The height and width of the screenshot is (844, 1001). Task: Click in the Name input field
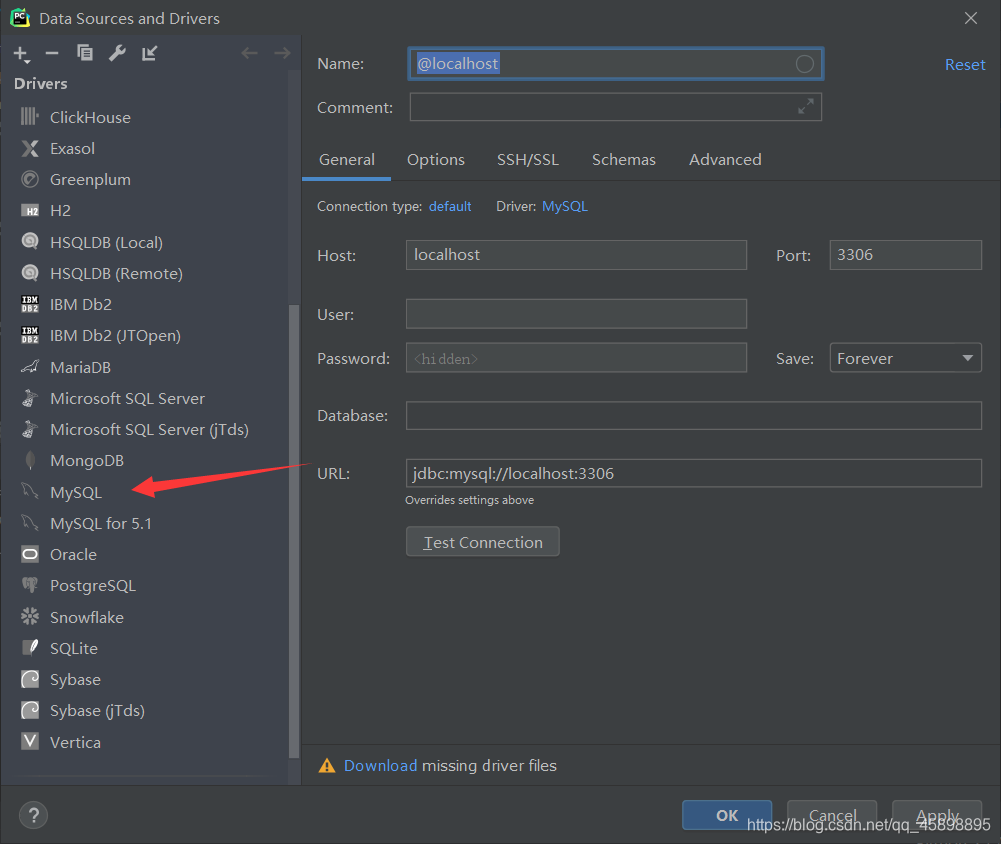click(x=615, y=64)
